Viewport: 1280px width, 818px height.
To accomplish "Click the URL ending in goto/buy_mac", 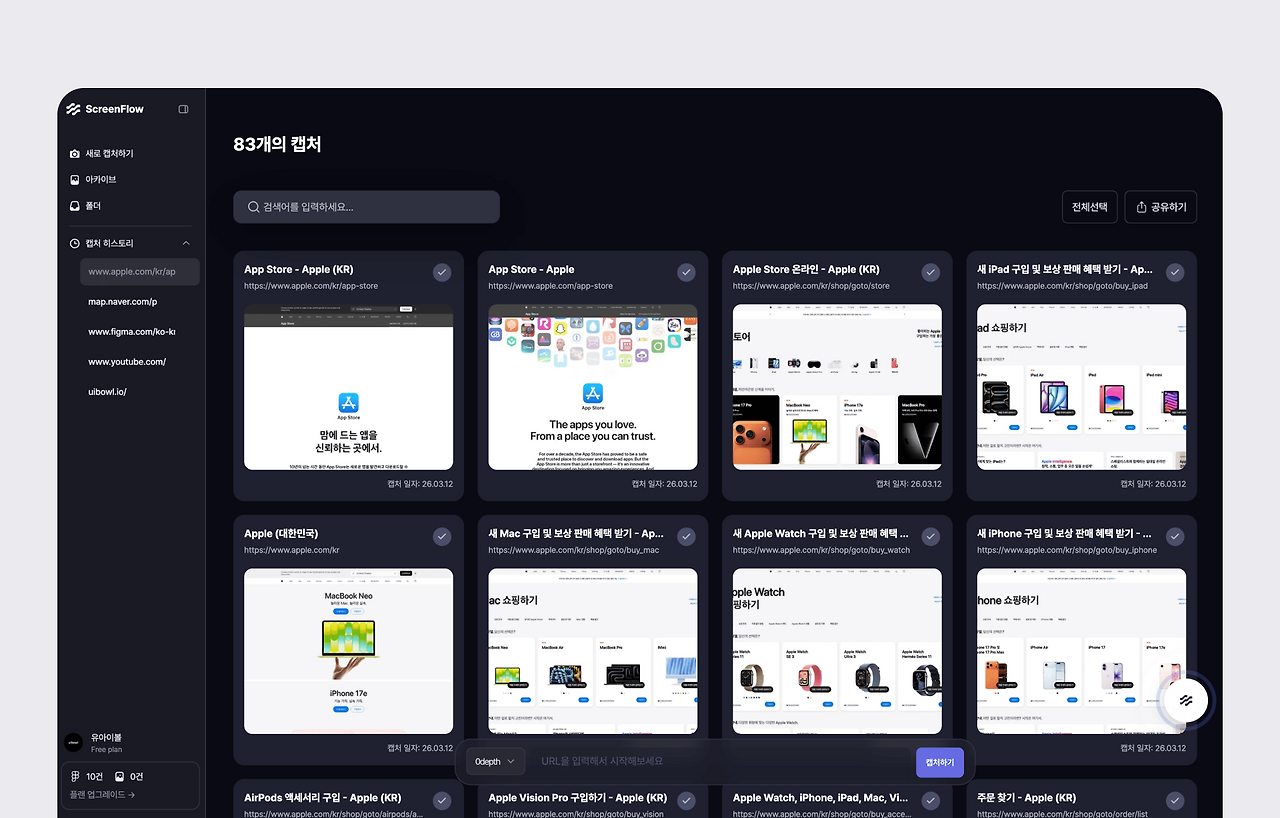I will click(574, 550).
